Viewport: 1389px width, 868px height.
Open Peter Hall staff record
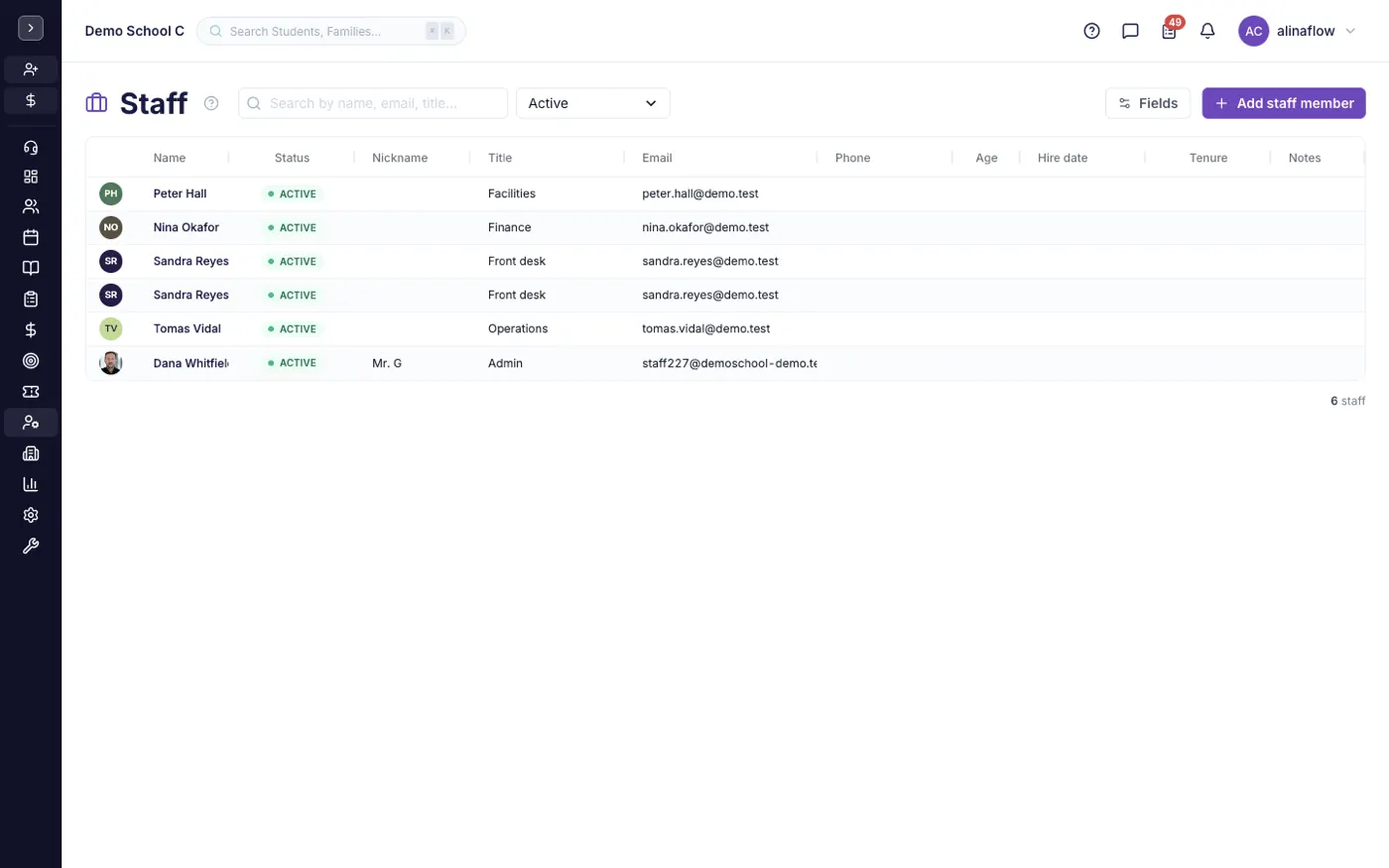pos(180,193)
